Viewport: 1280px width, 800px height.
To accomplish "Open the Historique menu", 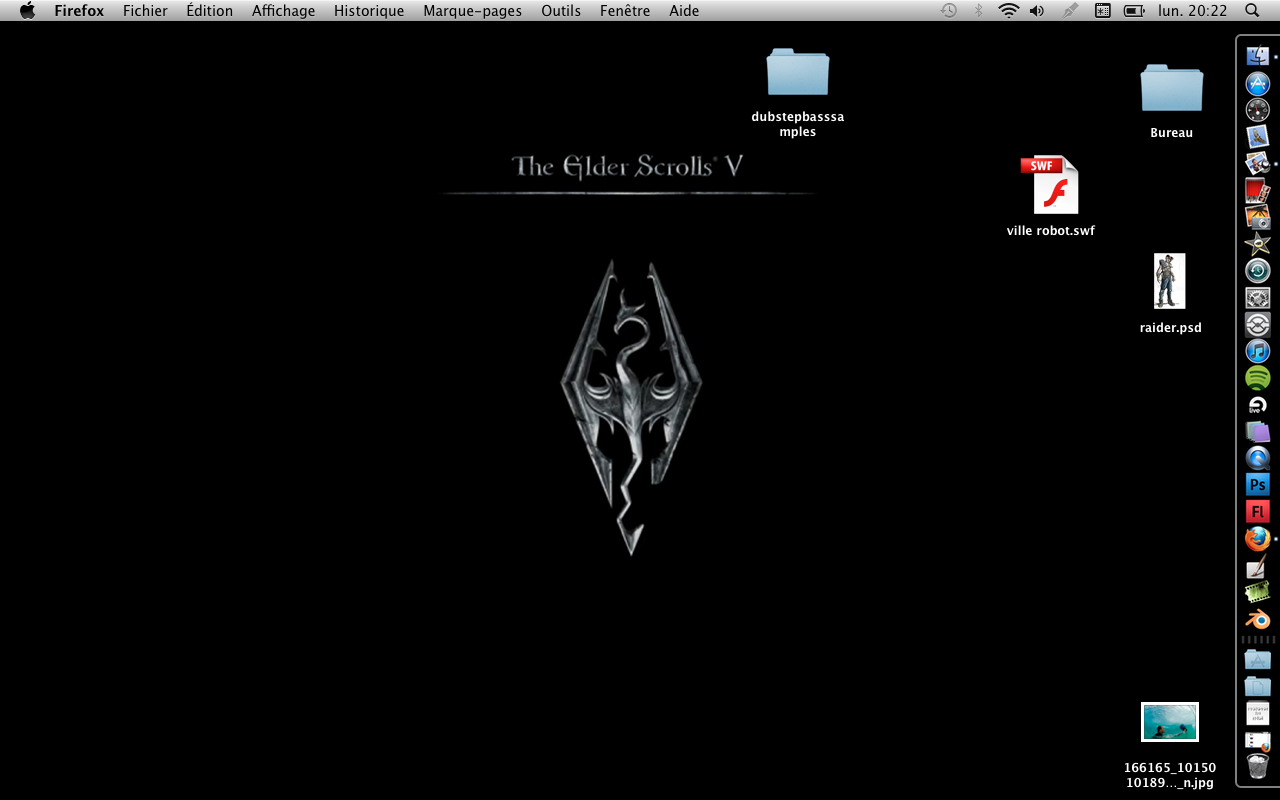I will pos(369,11).
